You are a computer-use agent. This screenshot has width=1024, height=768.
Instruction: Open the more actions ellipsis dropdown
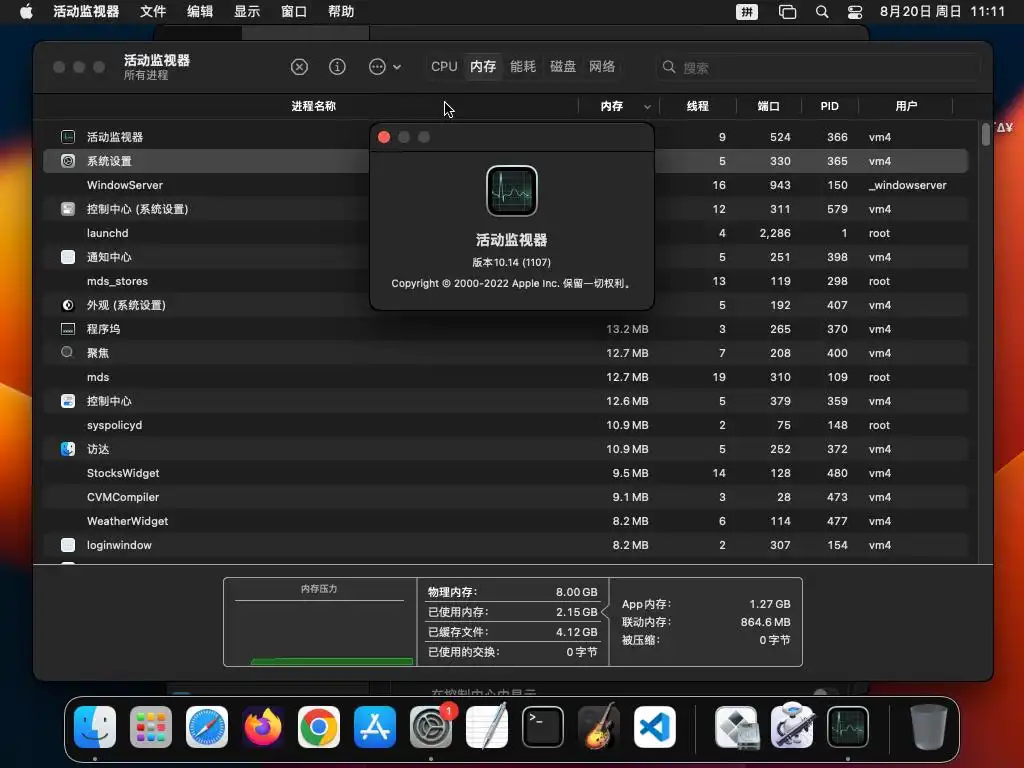pyautogui.click(x=385, y=67)
